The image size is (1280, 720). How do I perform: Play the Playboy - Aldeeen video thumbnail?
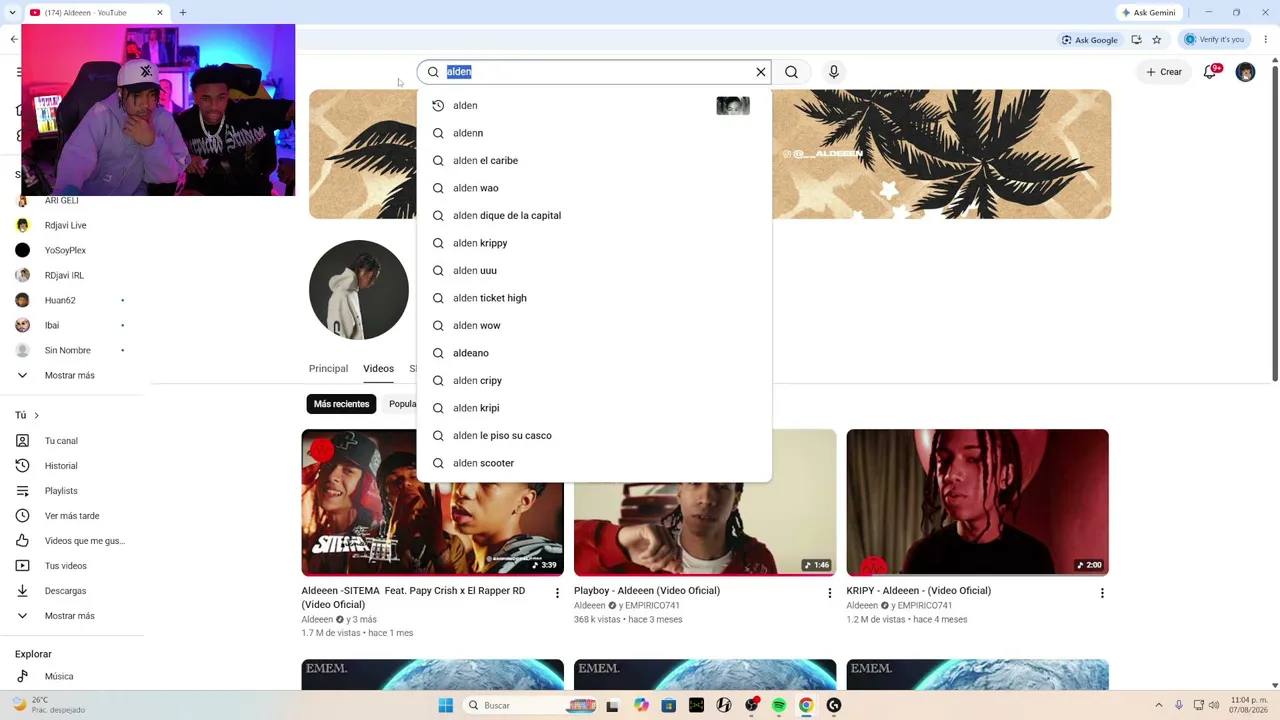coord(705,502)
